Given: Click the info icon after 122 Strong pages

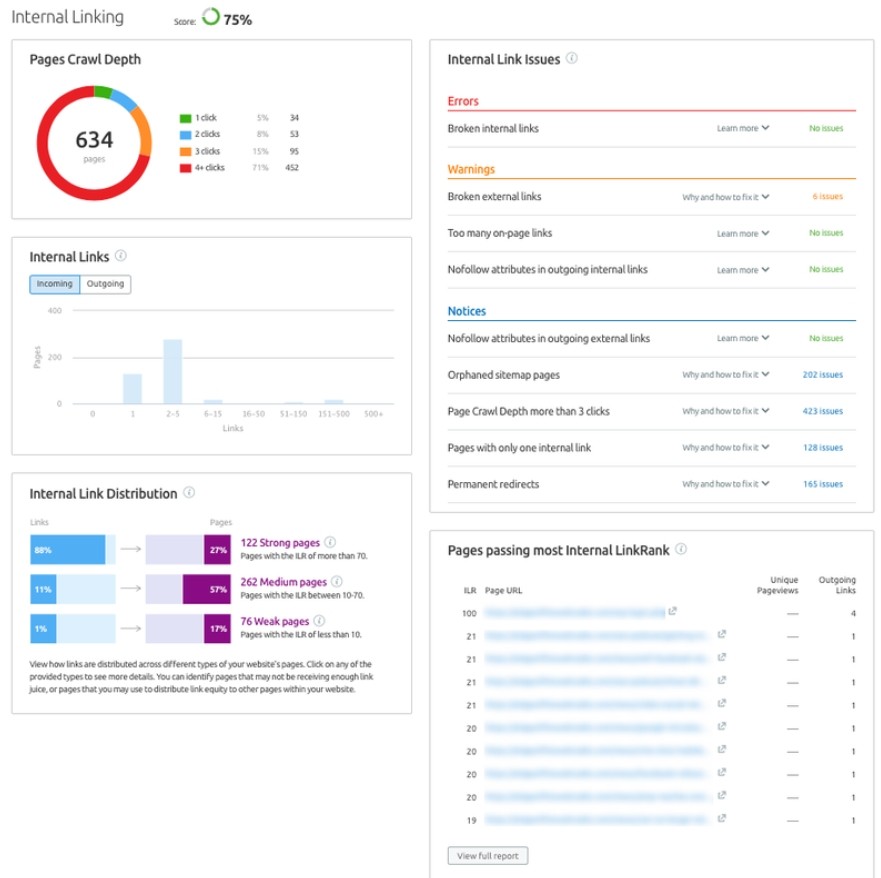Looking at the screenshot, I should click(330, 542).
